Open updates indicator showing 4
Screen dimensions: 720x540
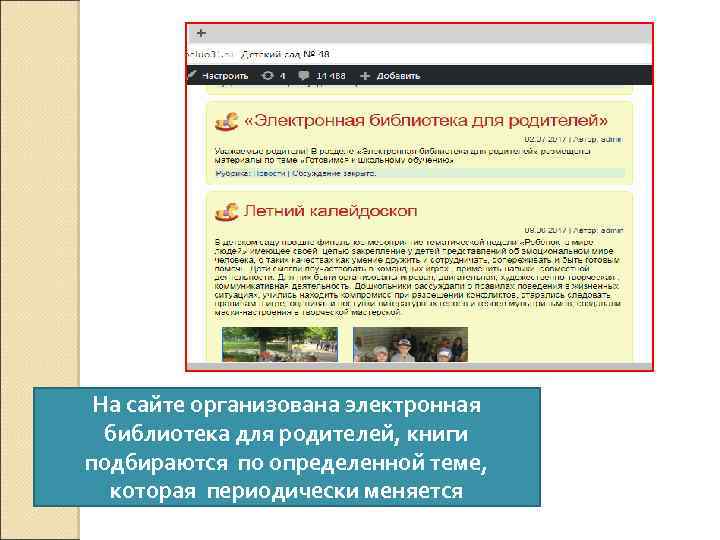(274, 76)
